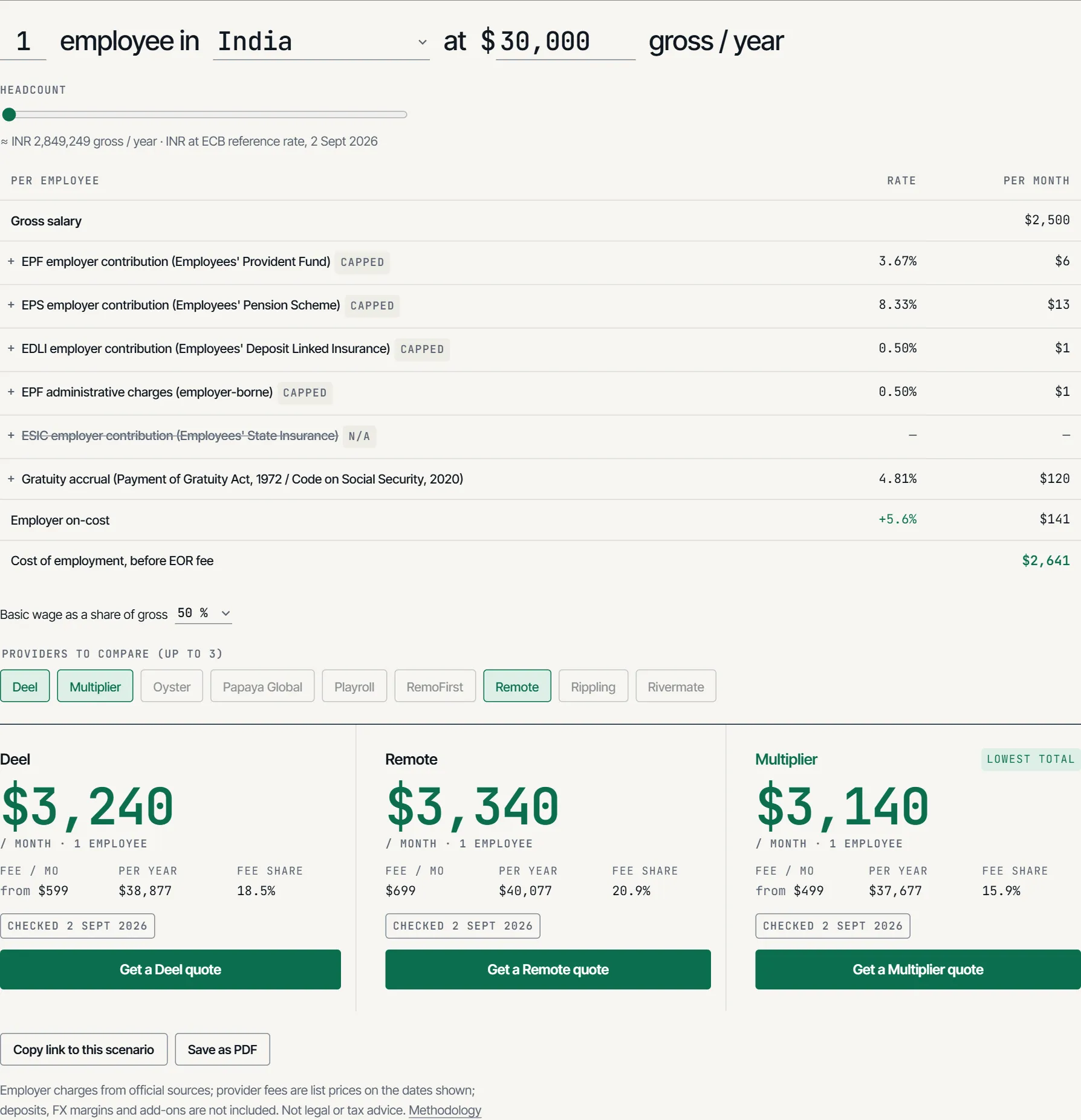Click Copy link to this scenario
The image size is (1081, 1120).
pos(83,1049)
